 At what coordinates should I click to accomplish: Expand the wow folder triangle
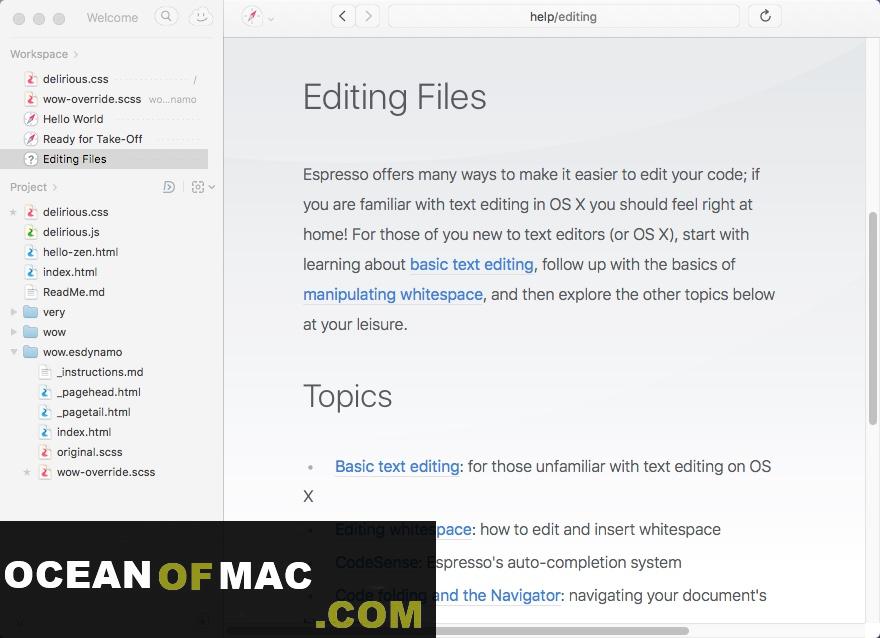point(13,332)
